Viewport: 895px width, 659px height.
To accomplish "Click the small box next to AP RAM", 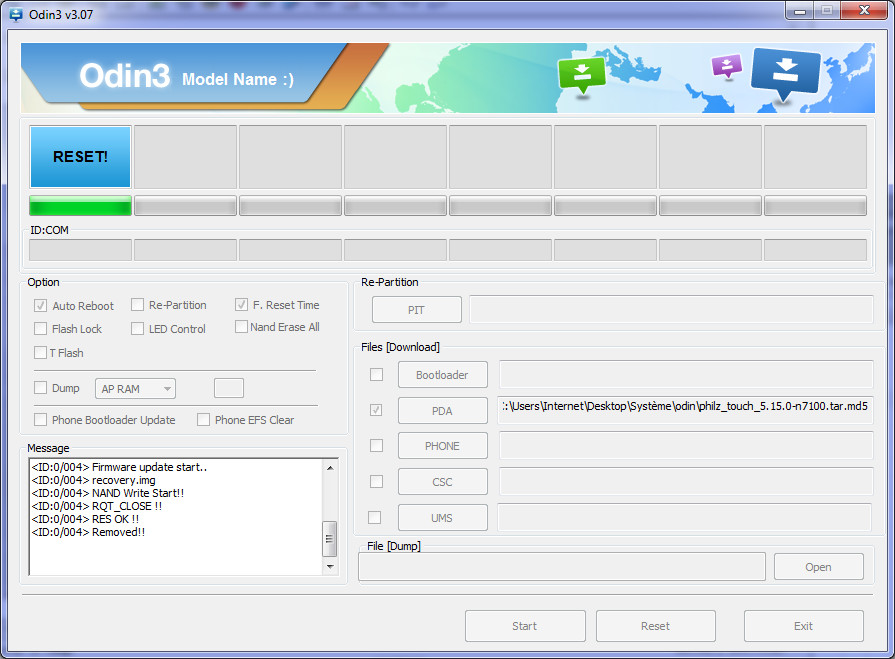I will tap(229, 388).
